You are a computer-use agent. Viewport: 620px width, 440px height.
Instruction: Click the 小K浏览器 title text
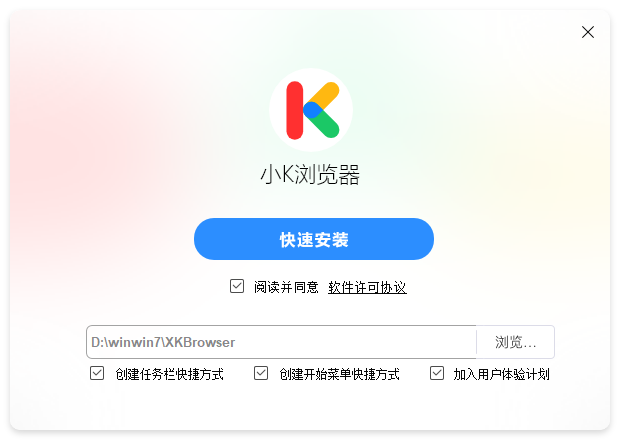tap(310, 175)
